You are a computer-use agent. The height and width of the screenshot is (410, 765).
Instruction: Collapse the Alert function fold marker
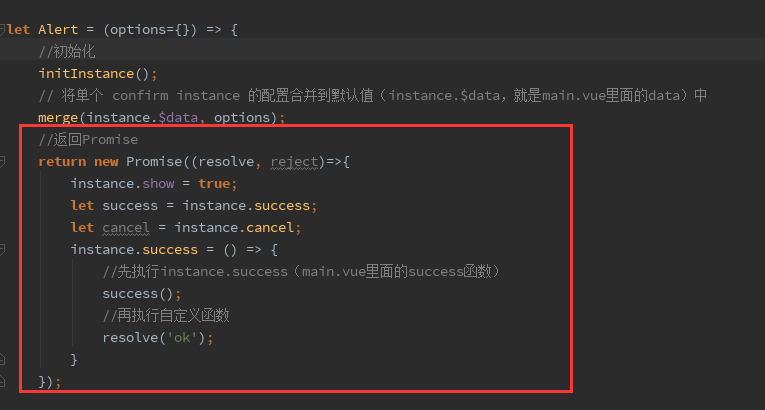click(x=3, y=29)
